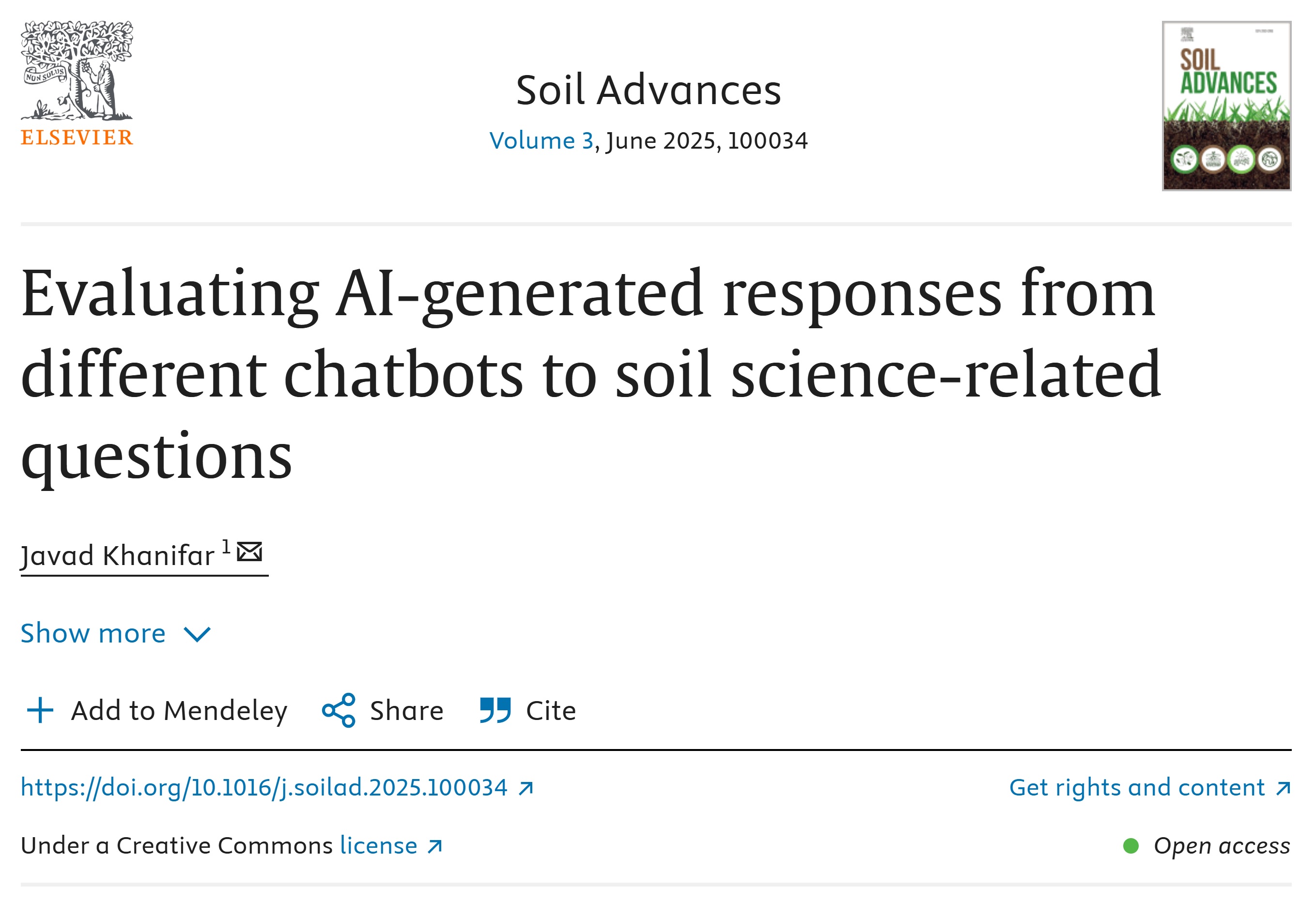This screenshot has width=1316, height=903.
Task: Click the Show more text
Action: pos(93,633)
